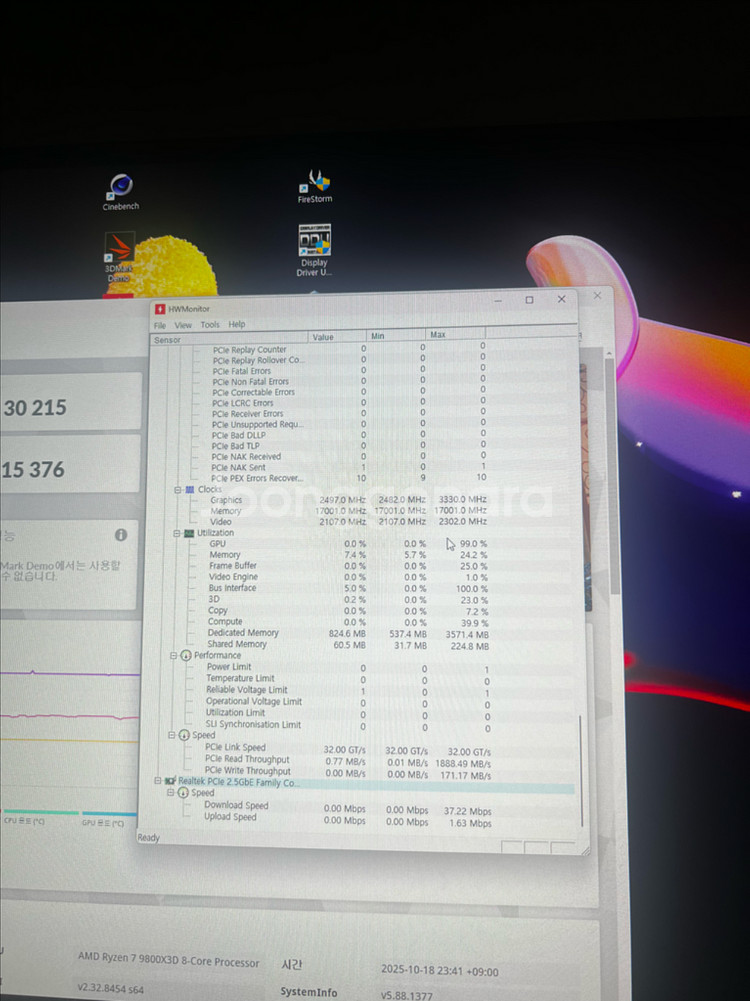Click the Utilization category icon
The width and height of the screenshot is (750, 1001).
188,533
